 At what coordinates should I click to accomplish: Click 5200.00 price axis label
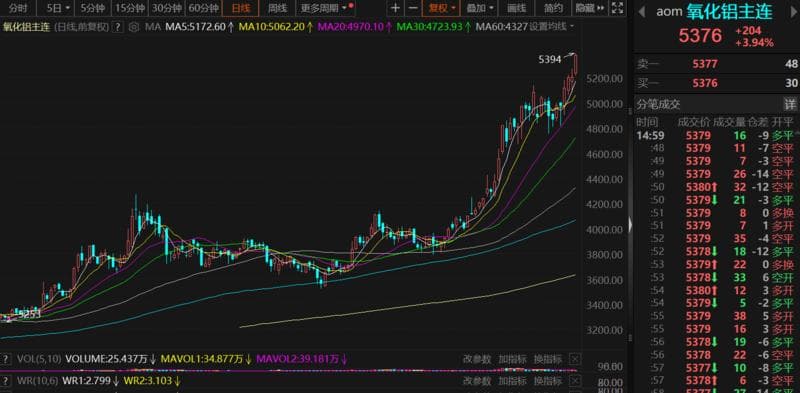605,79
